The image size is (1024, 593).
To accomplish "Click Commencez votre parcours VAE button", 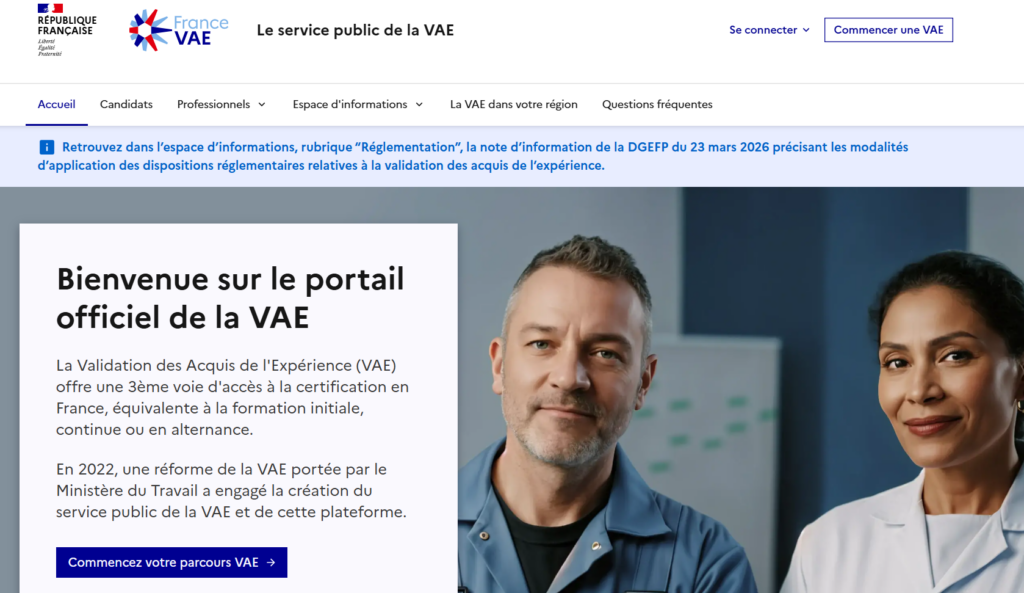I will coord(172,562).
